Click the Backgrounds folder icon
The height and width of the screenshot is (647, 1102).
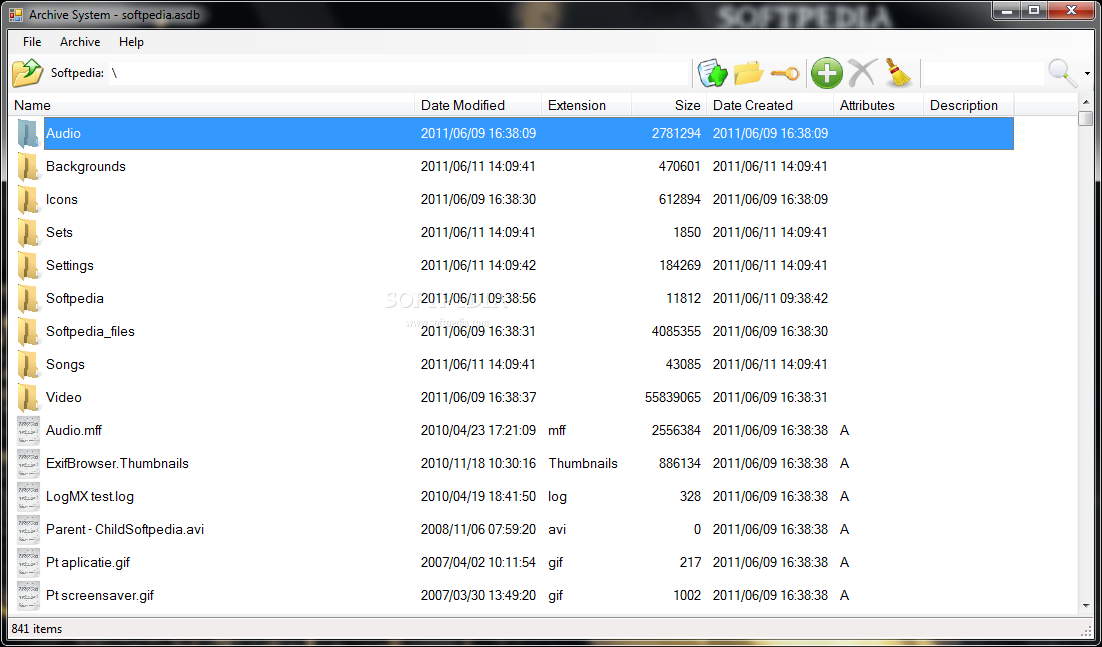[x=28, y=166]
